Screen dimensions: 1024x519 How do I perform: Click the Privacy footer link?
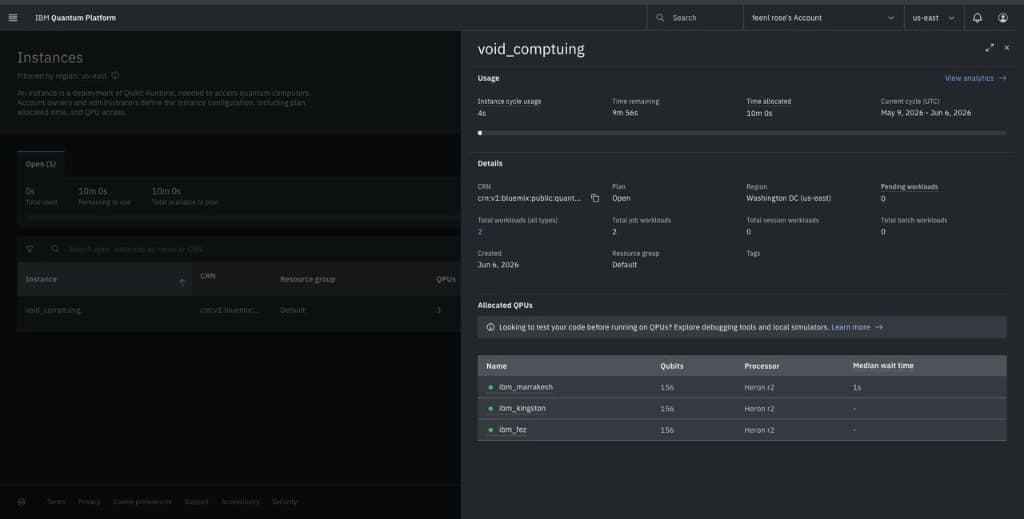pyautogui.click(x=89, y=501)
